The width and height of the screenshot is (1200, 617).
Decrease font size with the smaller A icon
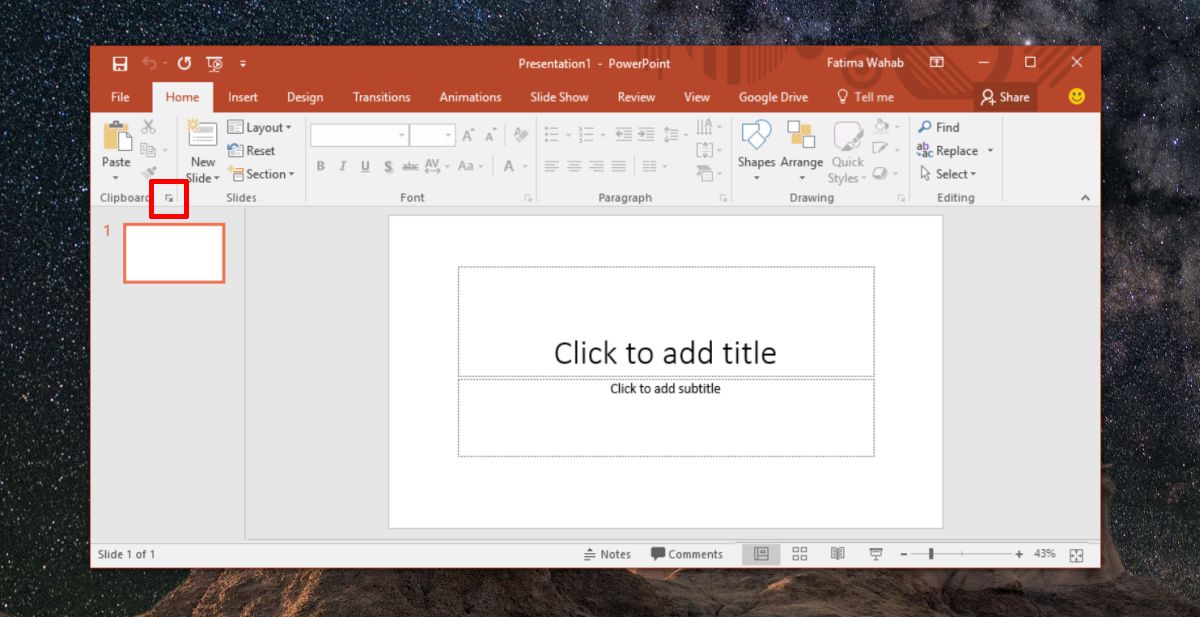[x=491, y=135]
